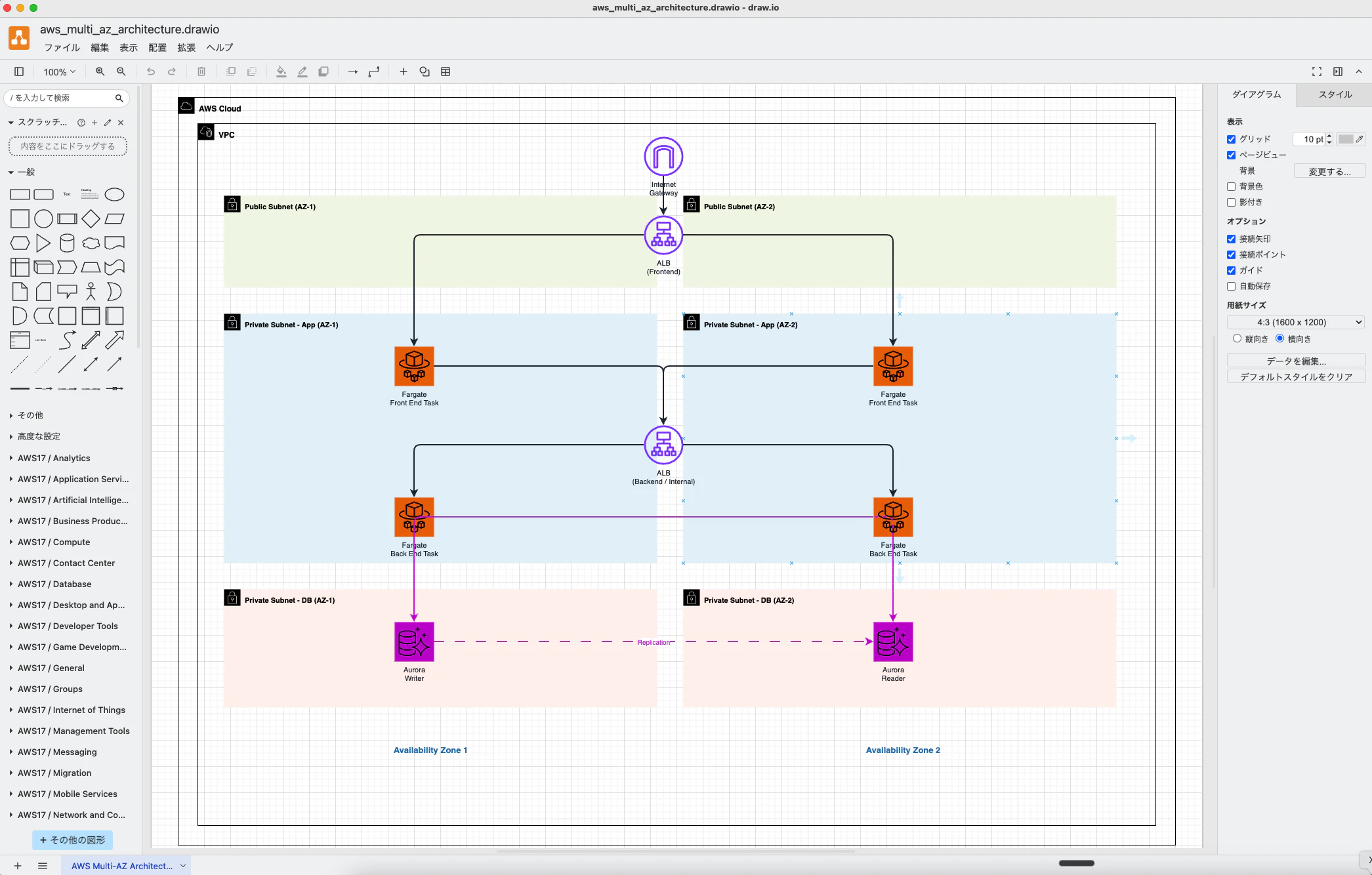Click the insert plus icon in toolbar
The height and width of the screenshot is (875, 1372).
click(404, 71)
